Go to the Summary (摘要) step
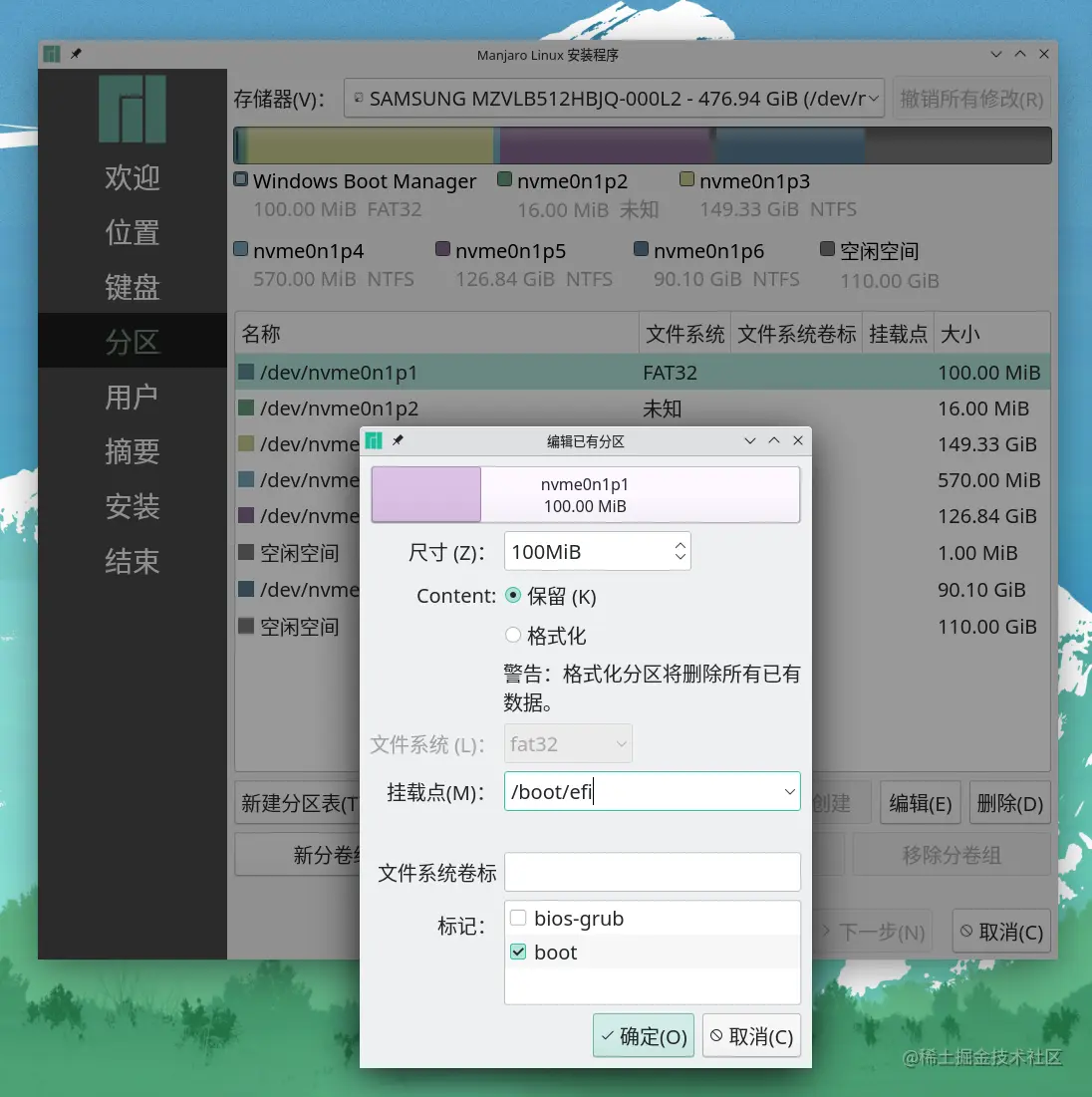Screen dimensions: 1092x1097 [x=133, y=451]
